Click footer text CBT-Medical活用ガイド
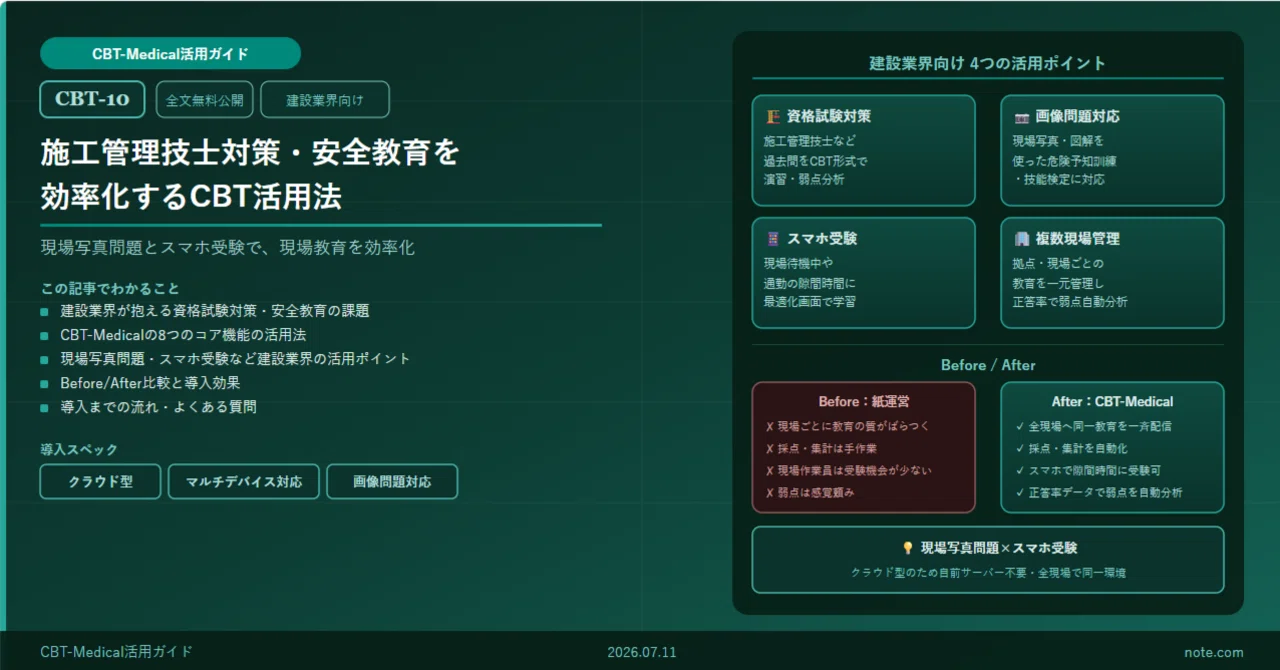 tap(116, 652)
